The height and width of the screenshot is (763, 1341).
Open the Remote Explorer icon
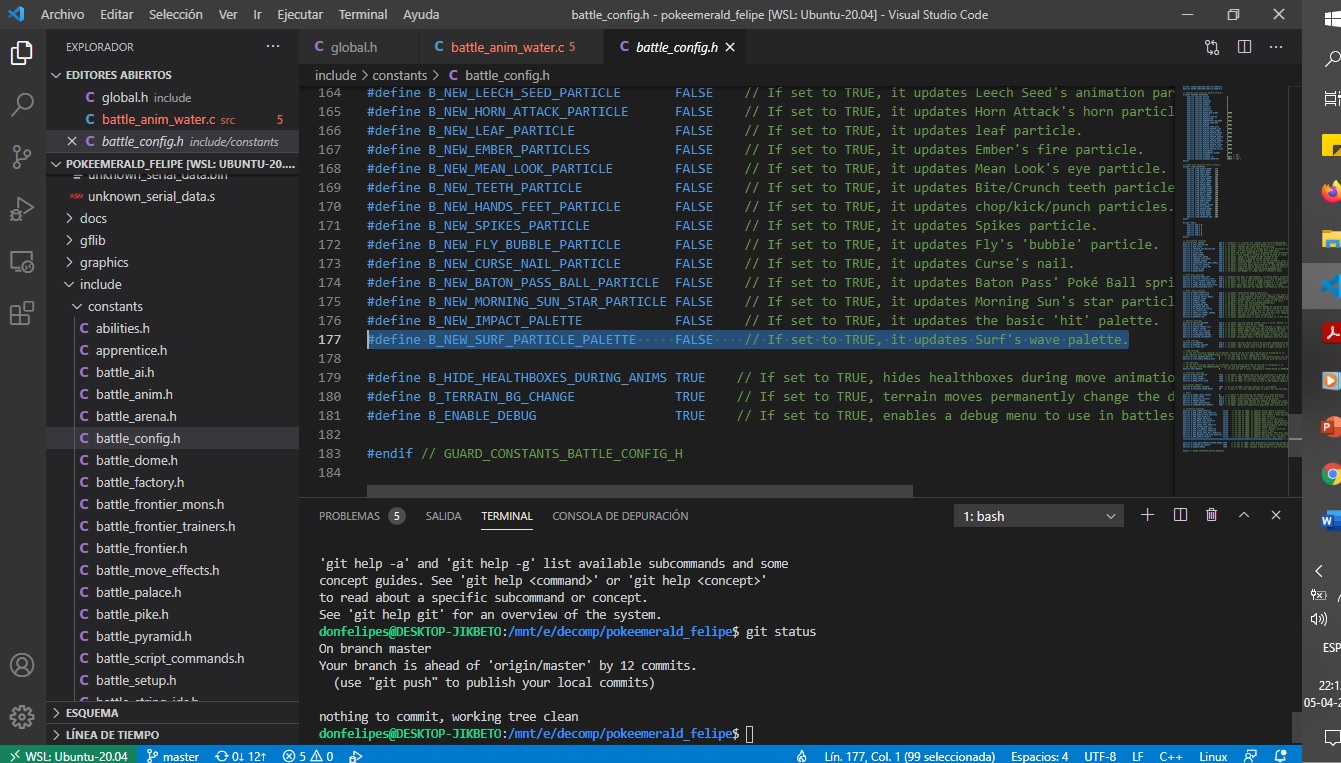[22, 261]
